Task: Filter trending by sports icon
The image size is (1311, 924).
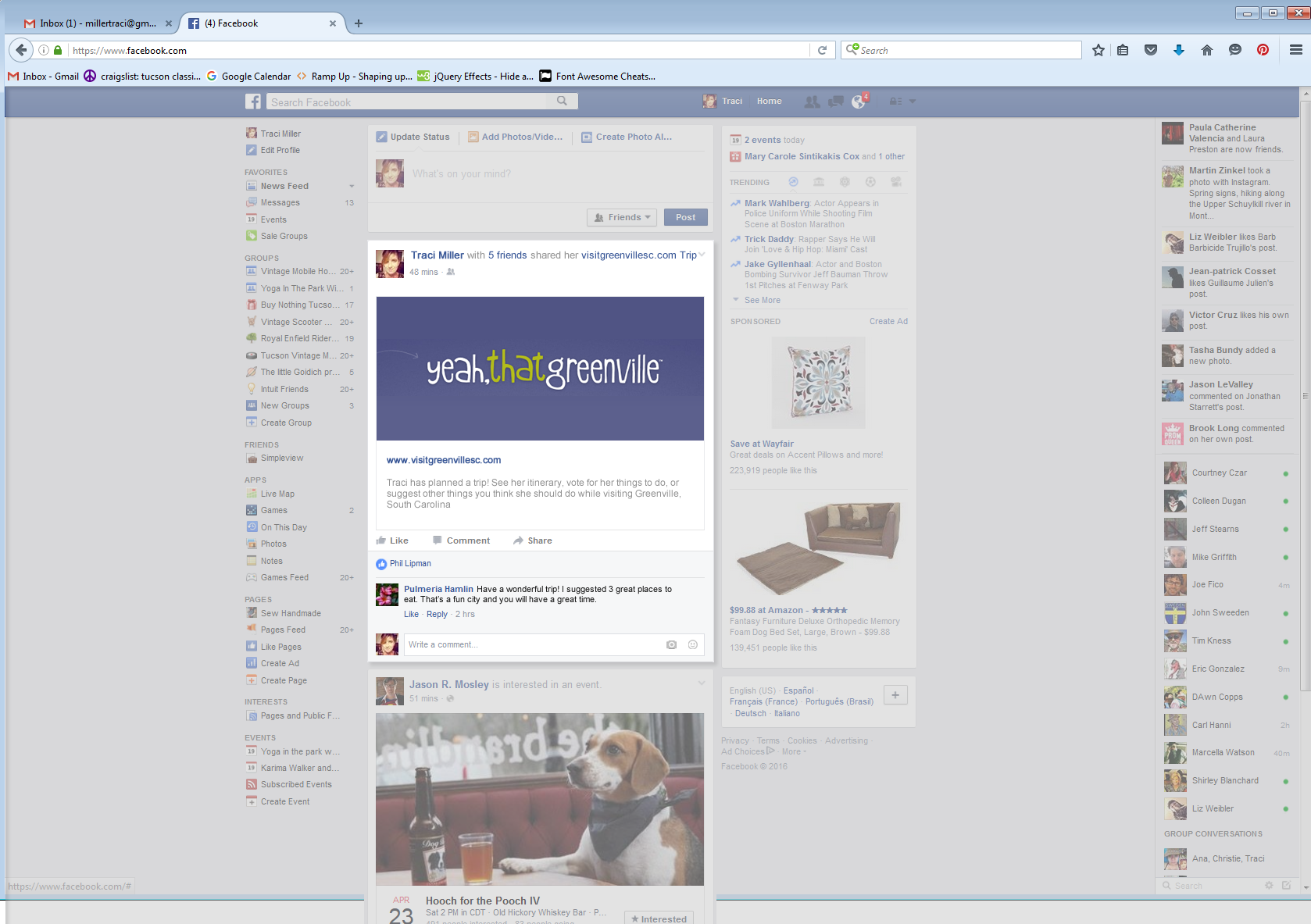Action: 870,182
